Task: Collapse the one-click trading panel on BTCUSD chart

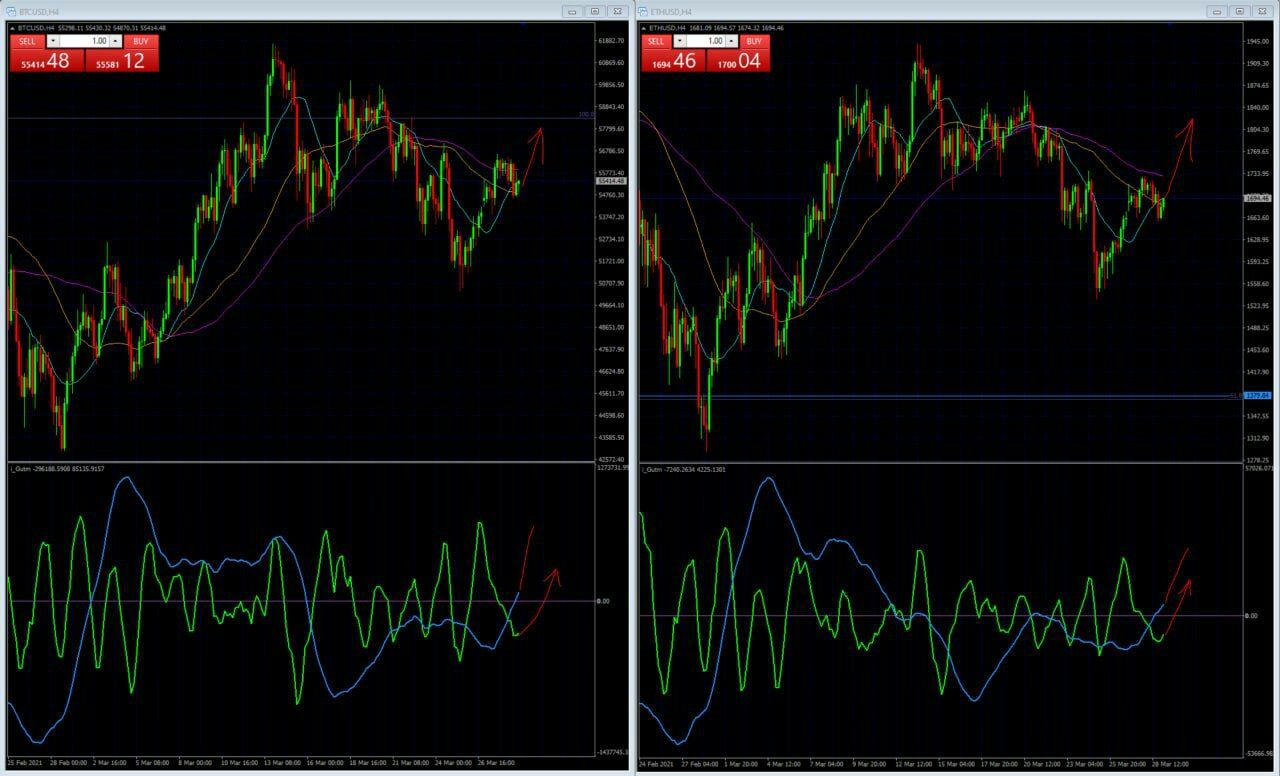Action: (x=13, y=27)
